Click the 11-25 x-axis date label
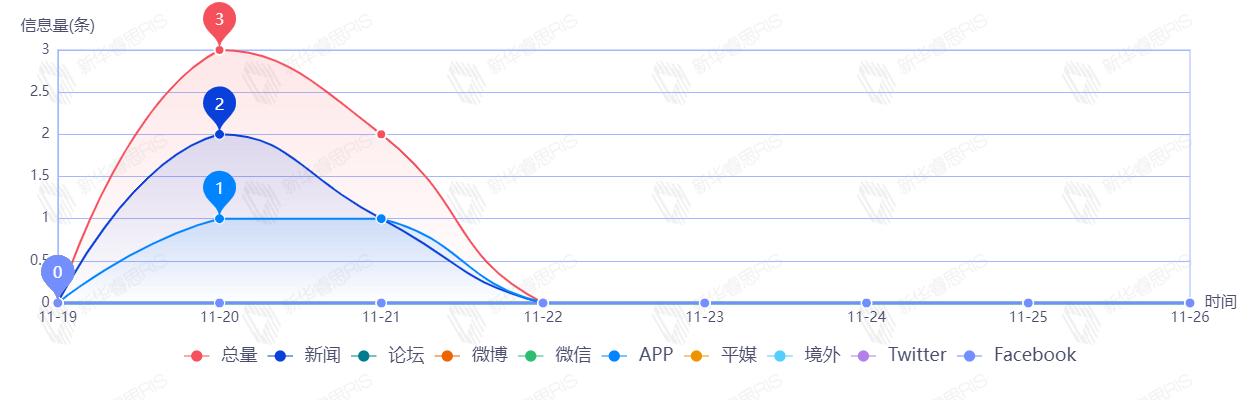This screenshot has height=400, width=1260. click(1028, 317)
